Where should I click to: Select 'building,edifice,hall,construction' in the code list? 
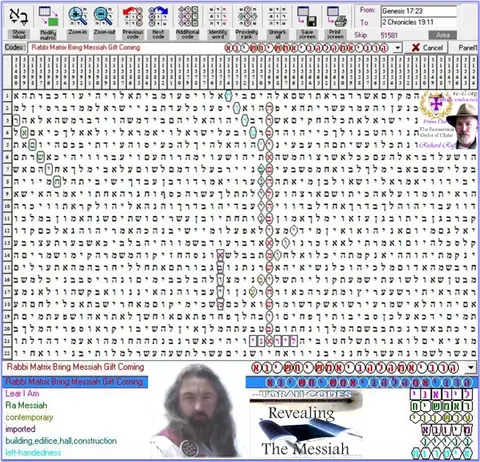61,441
